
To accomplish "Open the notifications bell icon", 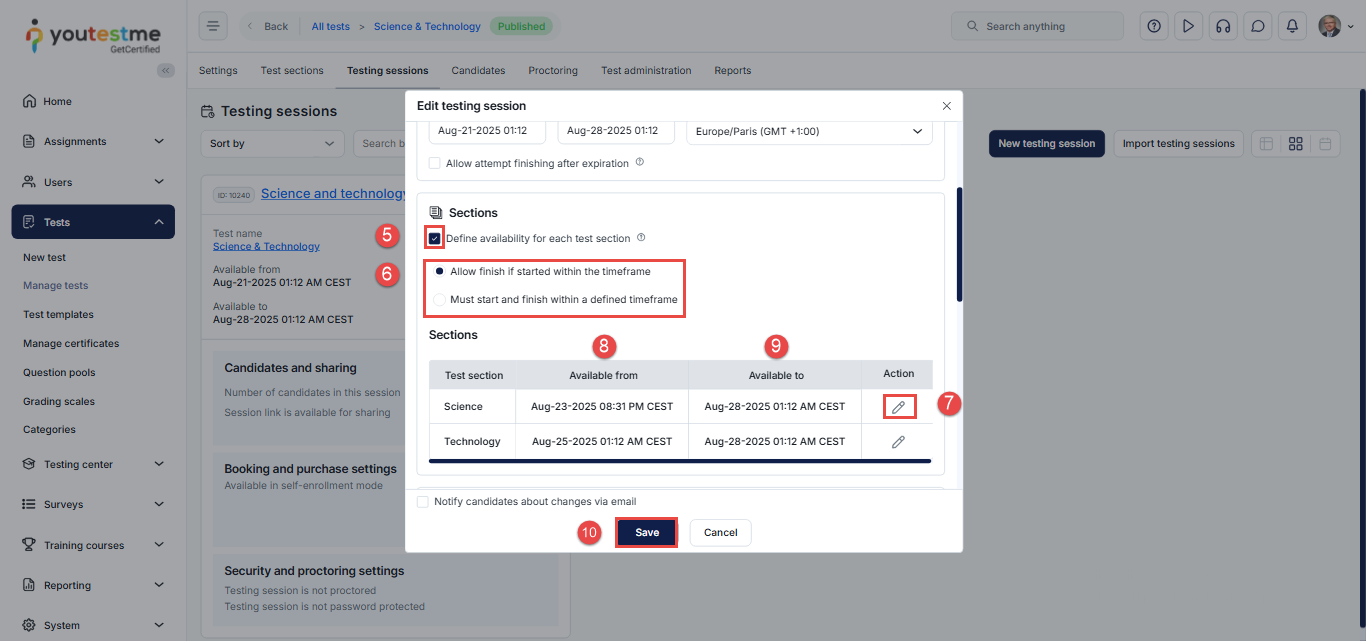I will (x=1292, y=27).
